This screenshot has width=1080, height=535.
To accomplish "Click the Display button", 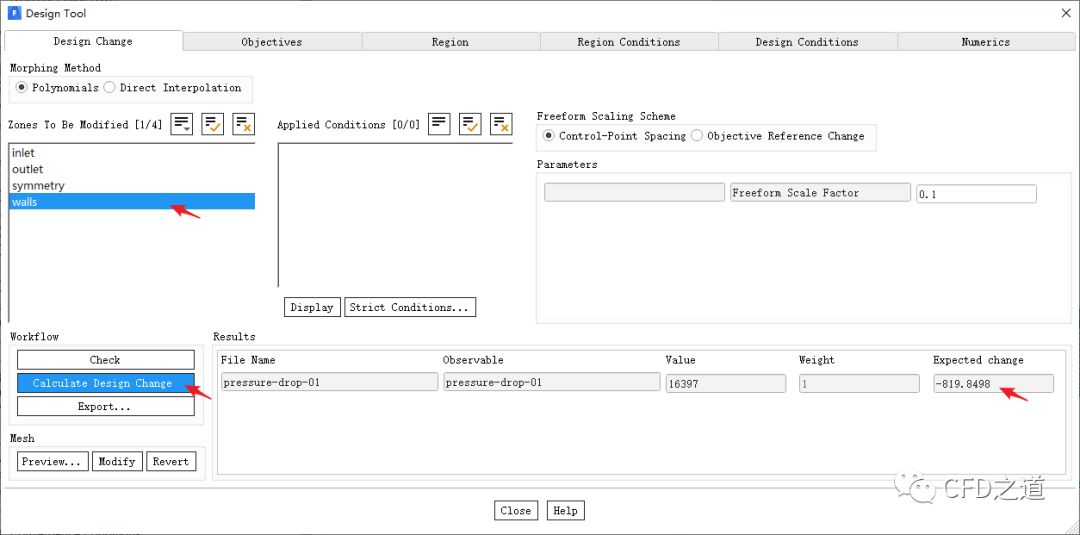I will tap(312, 307).
